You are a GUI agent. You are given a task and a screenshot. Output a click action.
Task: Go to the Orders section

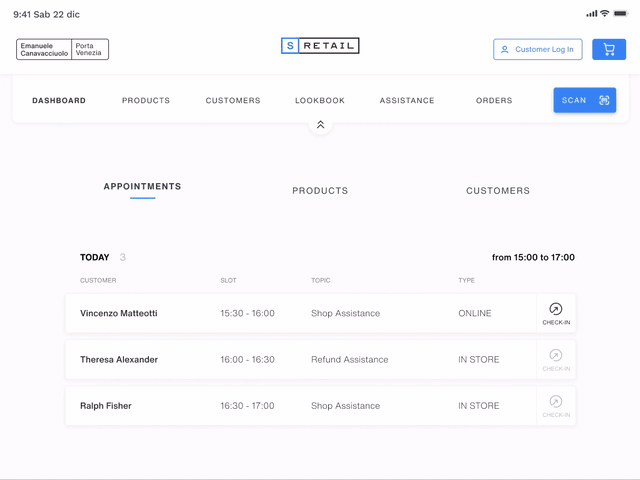click(x=494, y=101)
